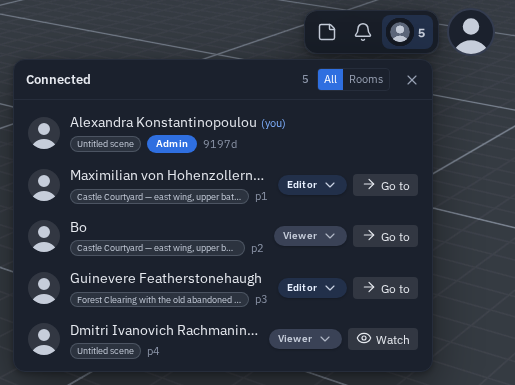
Task: Select the name Guinevere Featherstonehaugh
Action: (x=166, y=279)
